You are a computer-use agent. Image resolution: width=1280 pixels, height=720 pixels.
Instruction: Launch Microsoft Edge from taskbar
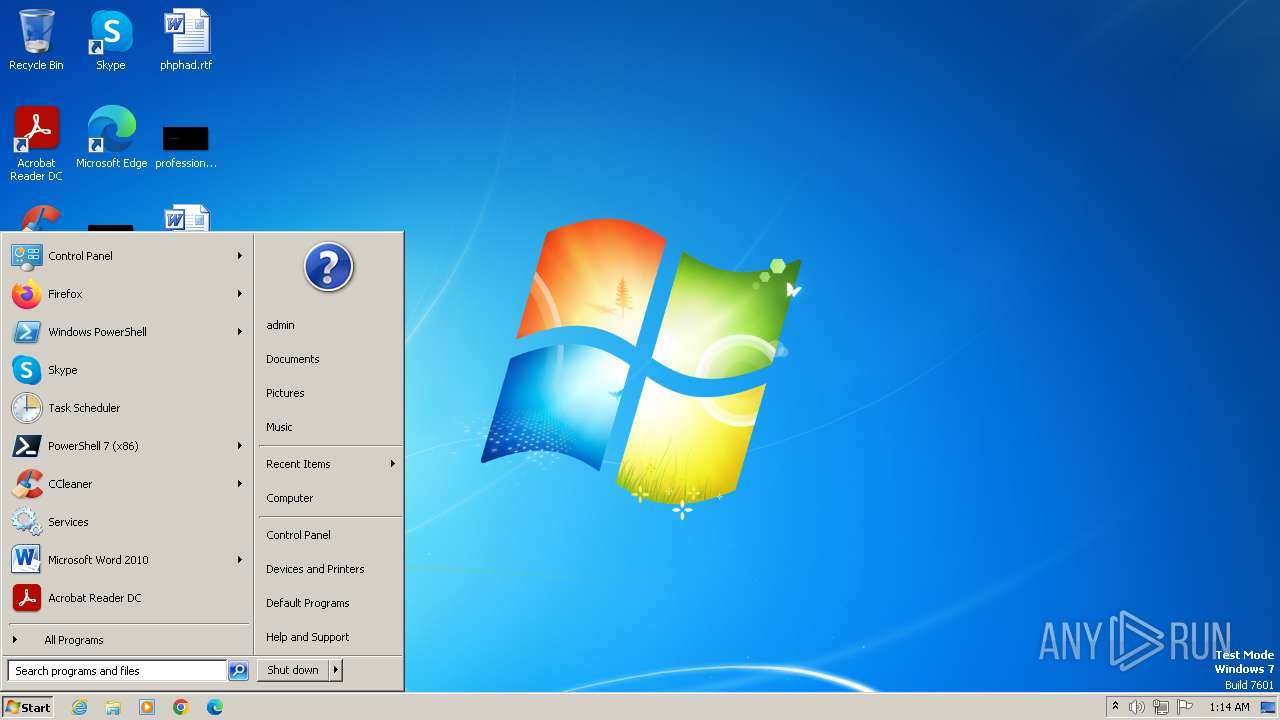215,707
